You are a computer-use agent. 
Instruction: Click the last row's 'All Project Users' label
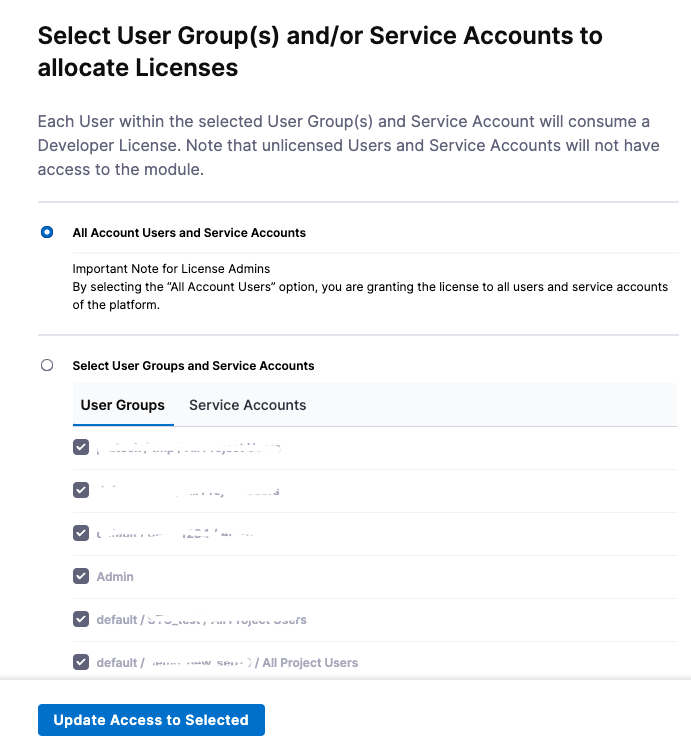pos(310,663)
